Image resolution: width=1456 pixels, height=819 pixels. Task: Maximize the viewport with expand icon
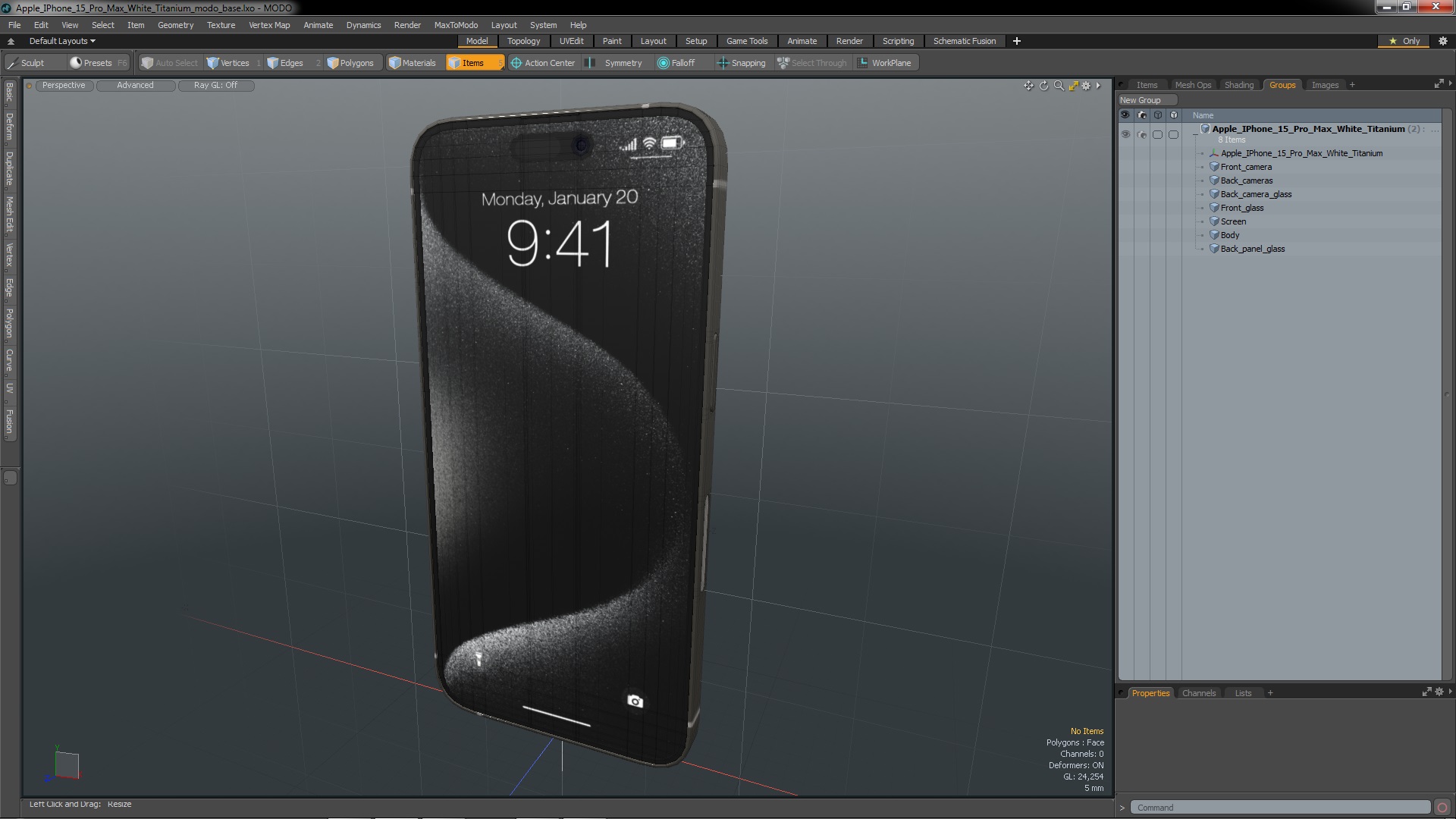pos(1073,86)
